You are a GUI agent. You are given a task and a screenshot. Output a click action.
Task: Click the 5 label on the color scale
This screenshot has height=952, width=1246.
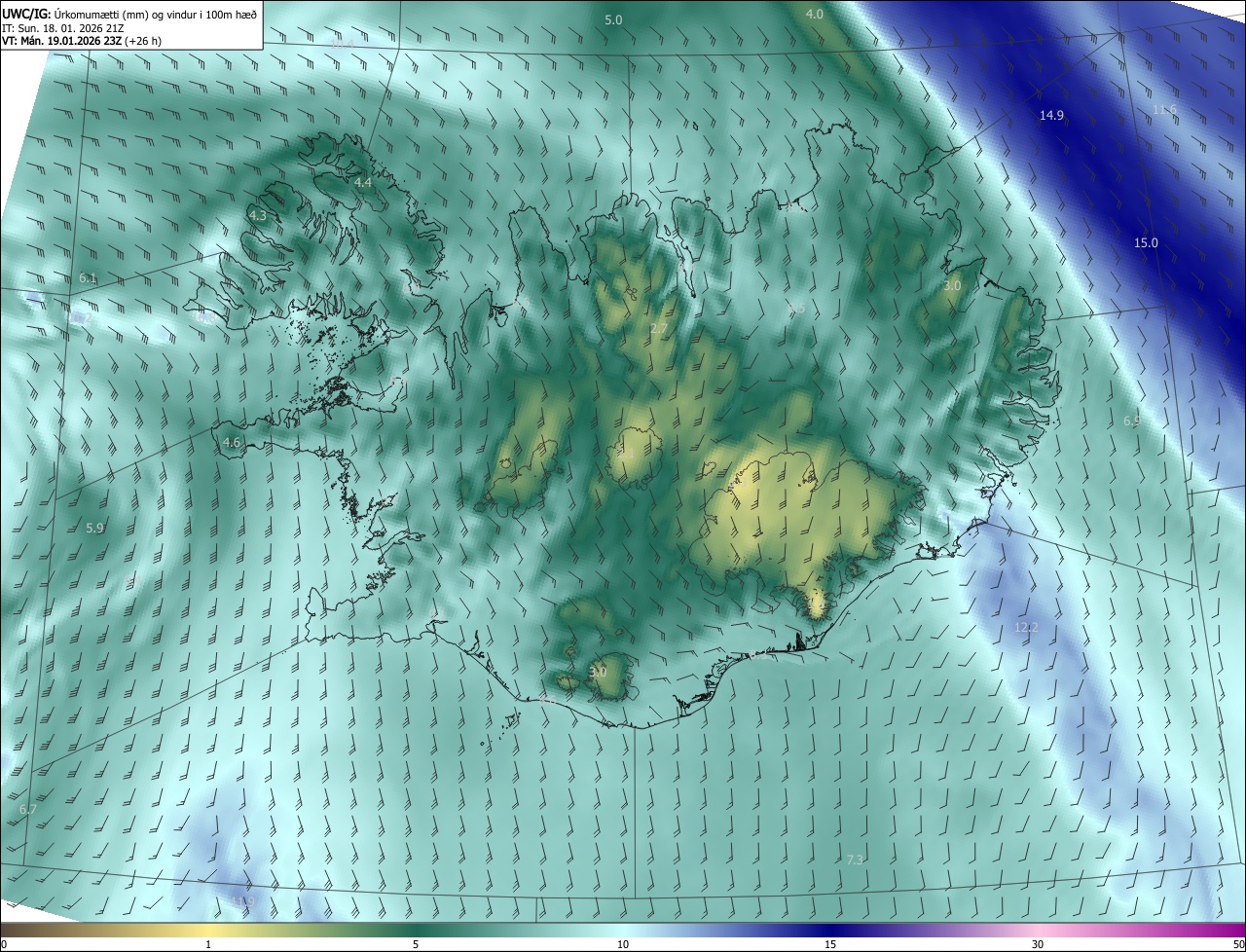click(416, 944)
